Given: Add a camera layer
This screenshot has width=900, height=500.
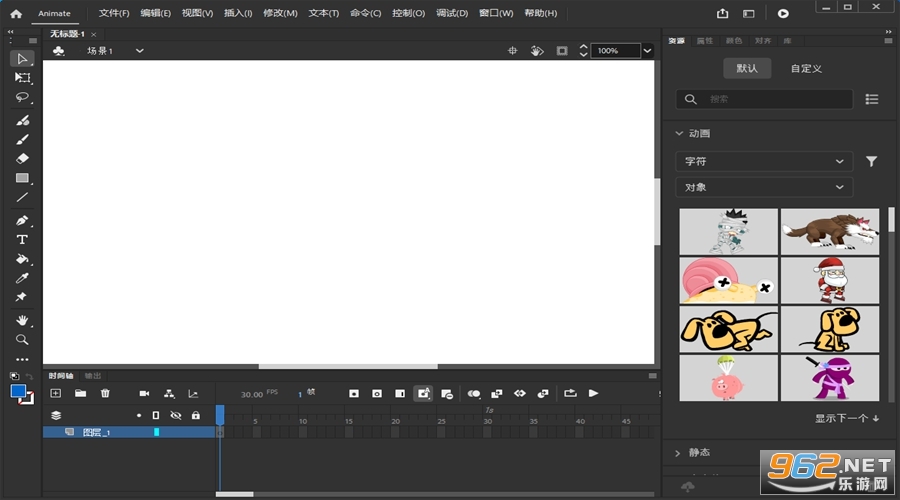Looking at the screenshot, I should click(144, 393).
